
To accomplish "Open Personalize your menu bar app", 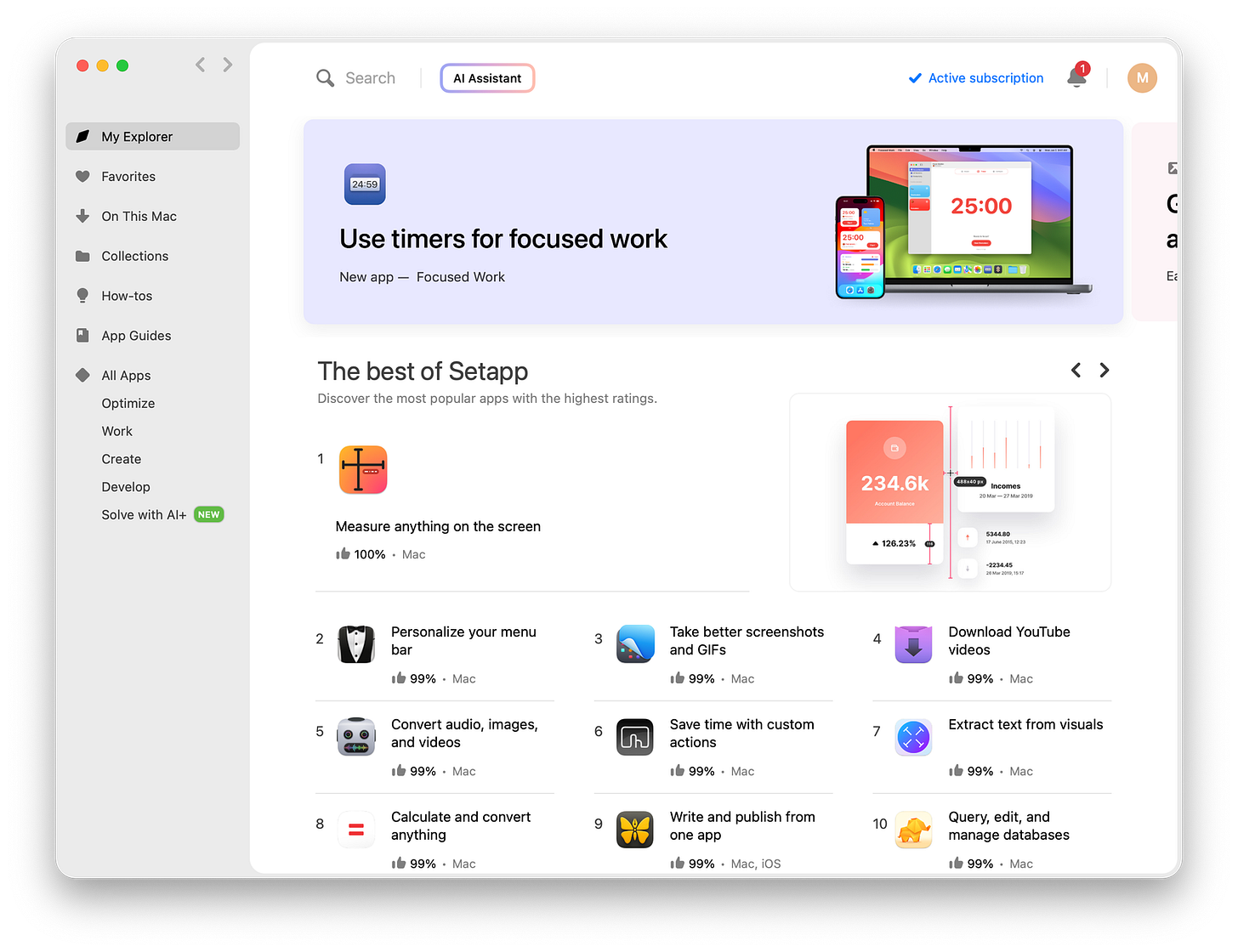I will [463, 641].
